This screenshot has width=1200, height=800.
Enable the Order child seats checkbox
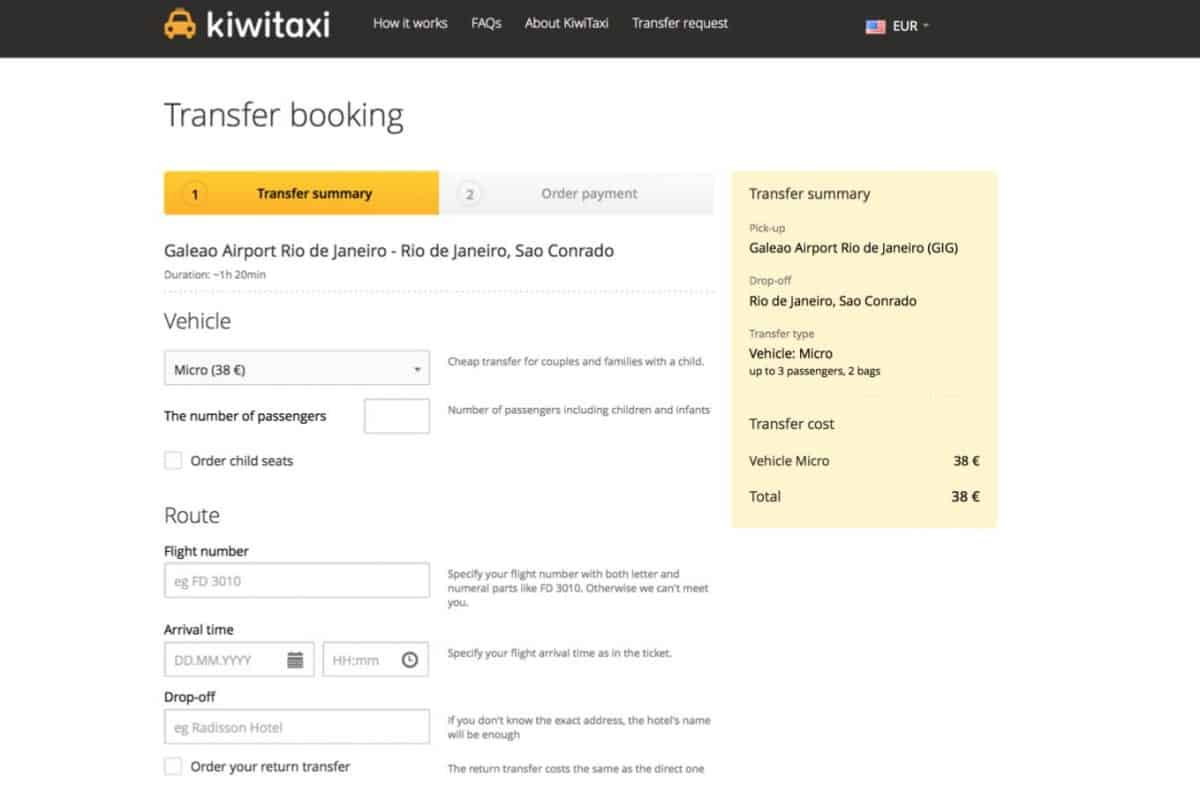coord(173,461)
